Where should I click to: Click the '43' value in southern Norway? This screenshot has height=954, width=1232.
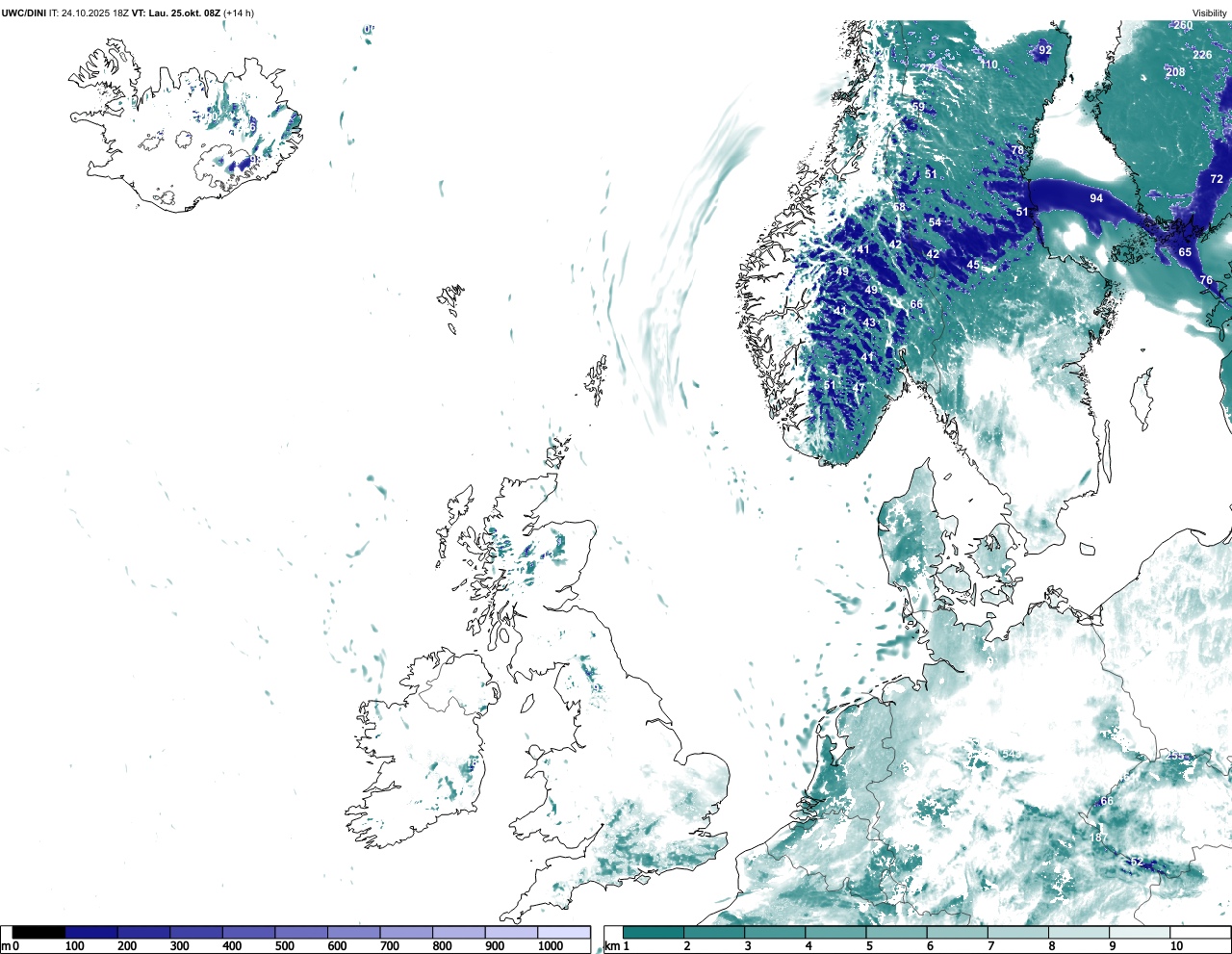pos(870,322)
